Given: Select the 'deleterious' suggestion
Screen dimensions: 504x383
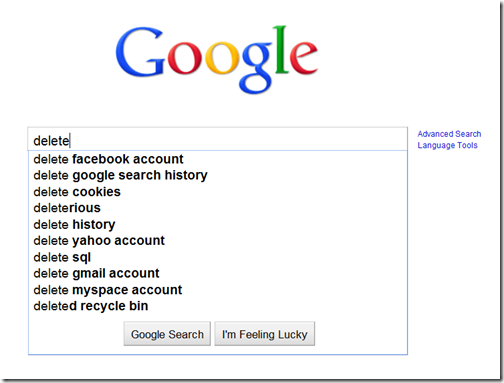Looking at the screenshot, I should (218, 208).
